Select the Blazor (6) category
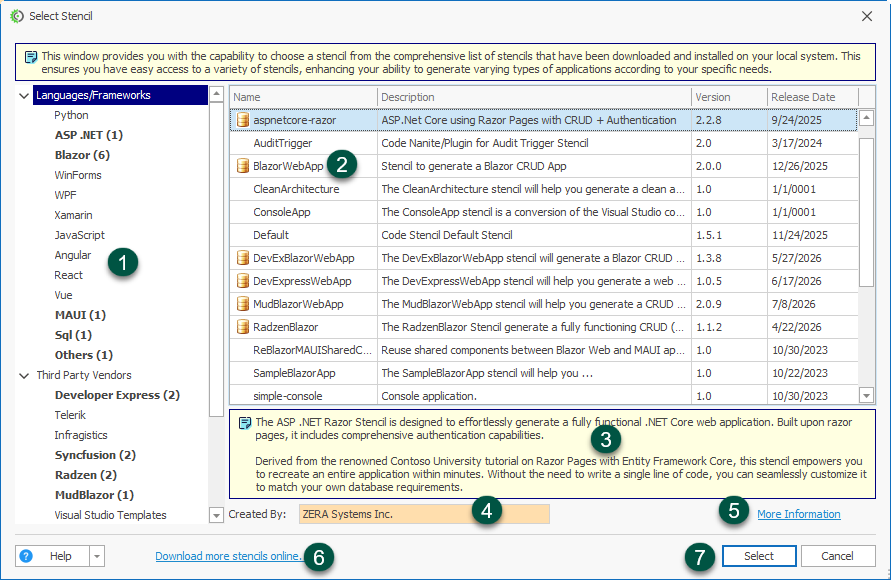The image size is (891, 580). coord(82,155)
